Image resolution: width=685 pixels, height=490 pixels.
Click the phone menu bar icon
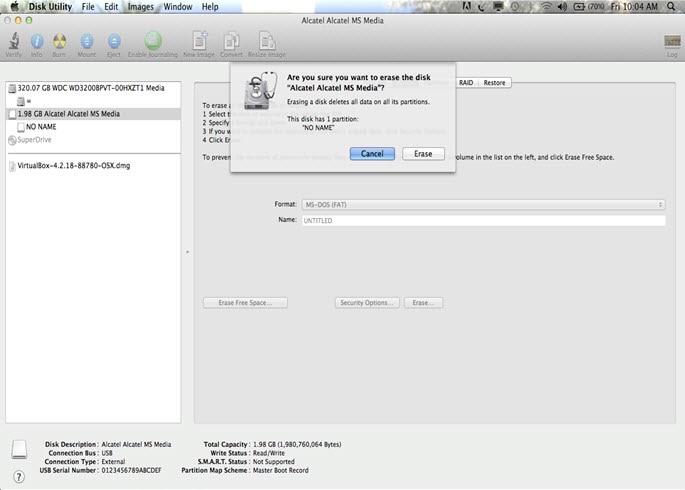tap(481, 6)
